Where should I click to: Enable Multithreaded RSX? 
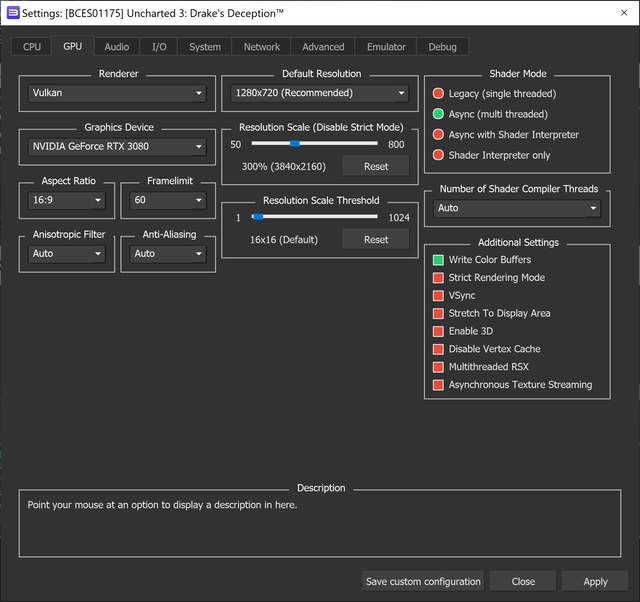[481, 367]
